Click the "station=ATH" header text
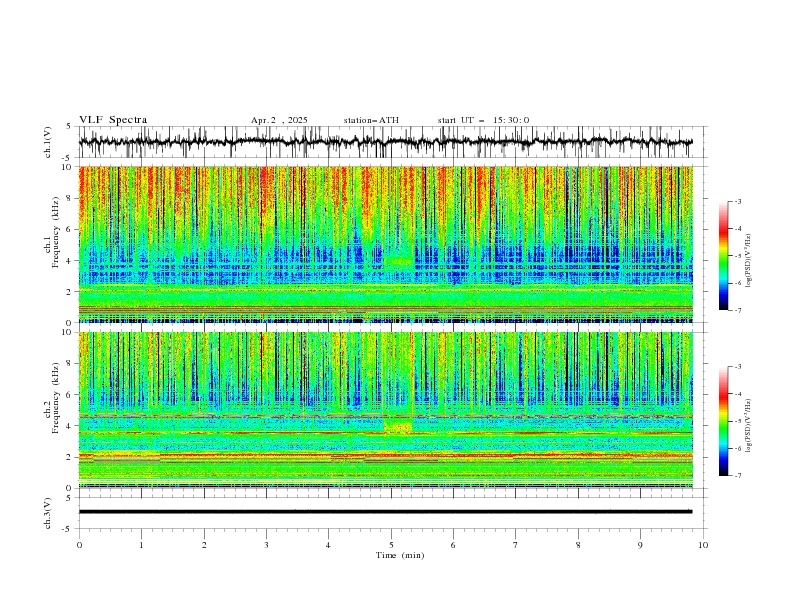This screenshot has height=612, width=792. tap(371, 120)
